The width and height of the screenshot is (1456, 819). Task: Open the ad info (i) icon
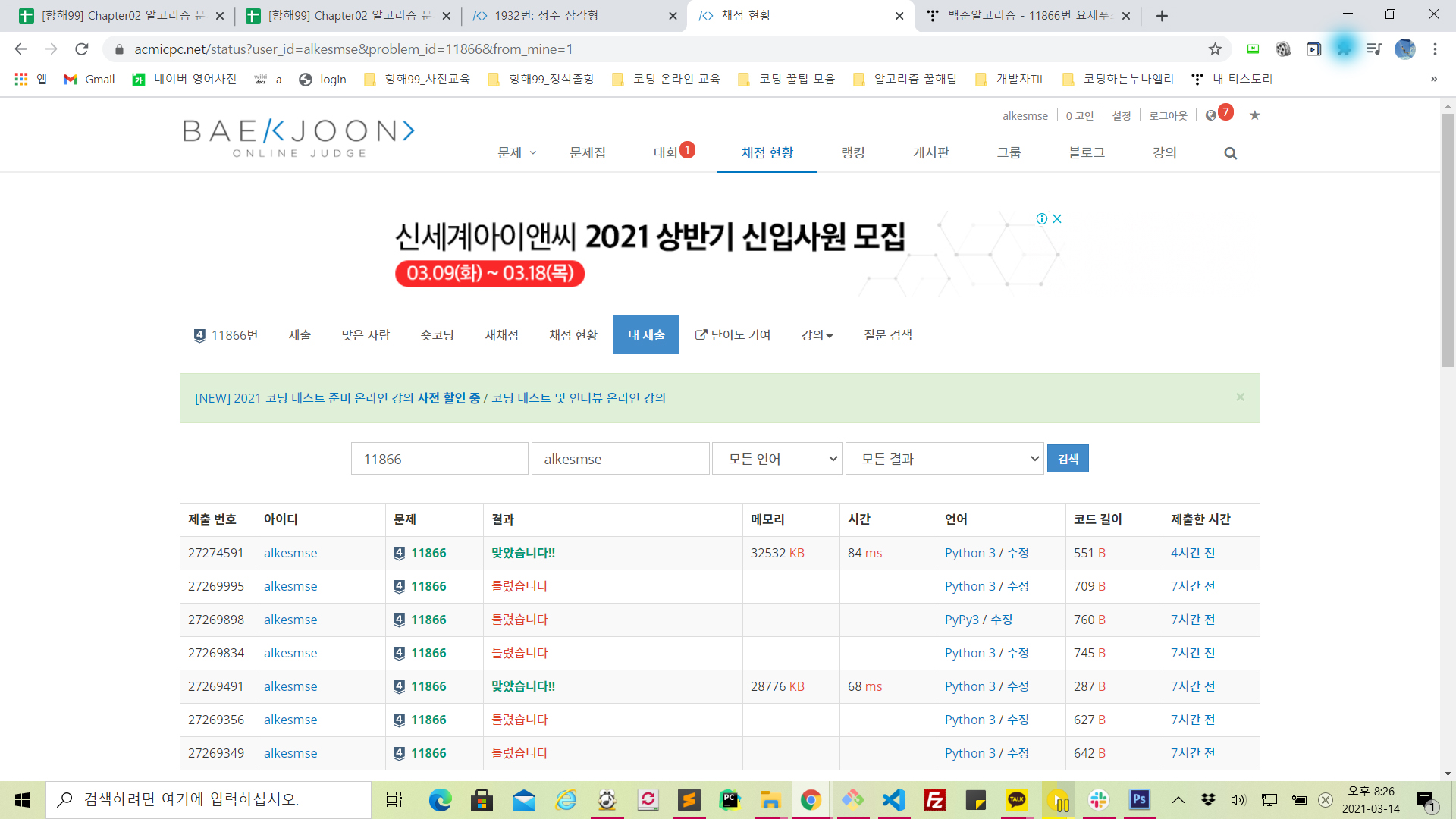pos(1042,219)
